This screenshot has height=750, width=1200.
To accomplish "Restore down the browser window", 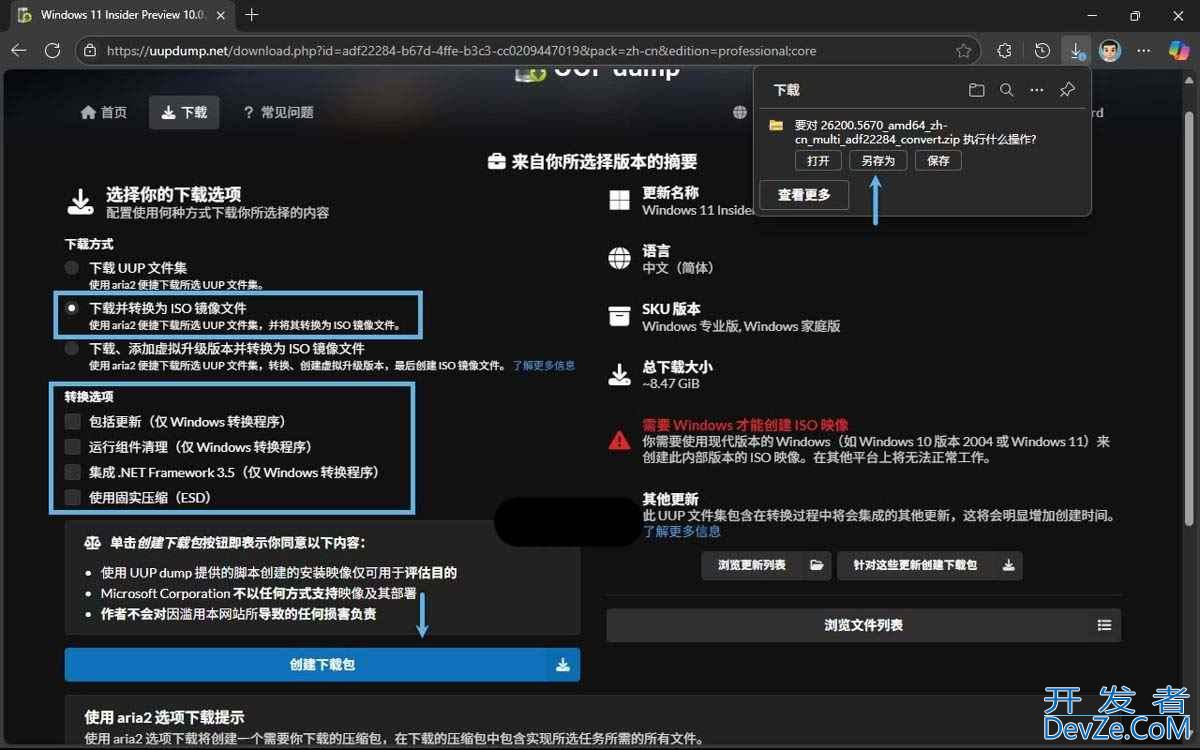I will tap(1135, 15).
